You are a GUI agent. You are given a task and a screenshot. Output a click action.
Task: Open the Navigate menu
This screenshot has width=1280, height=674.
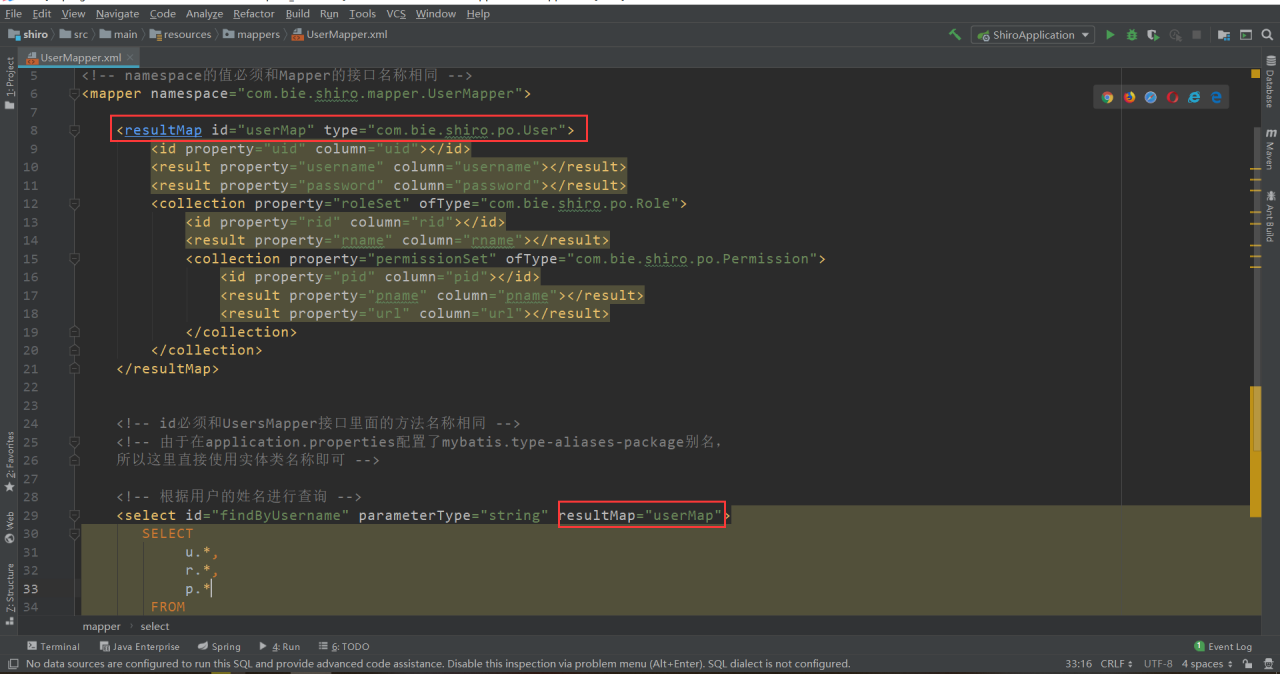(x=118, y=14)
